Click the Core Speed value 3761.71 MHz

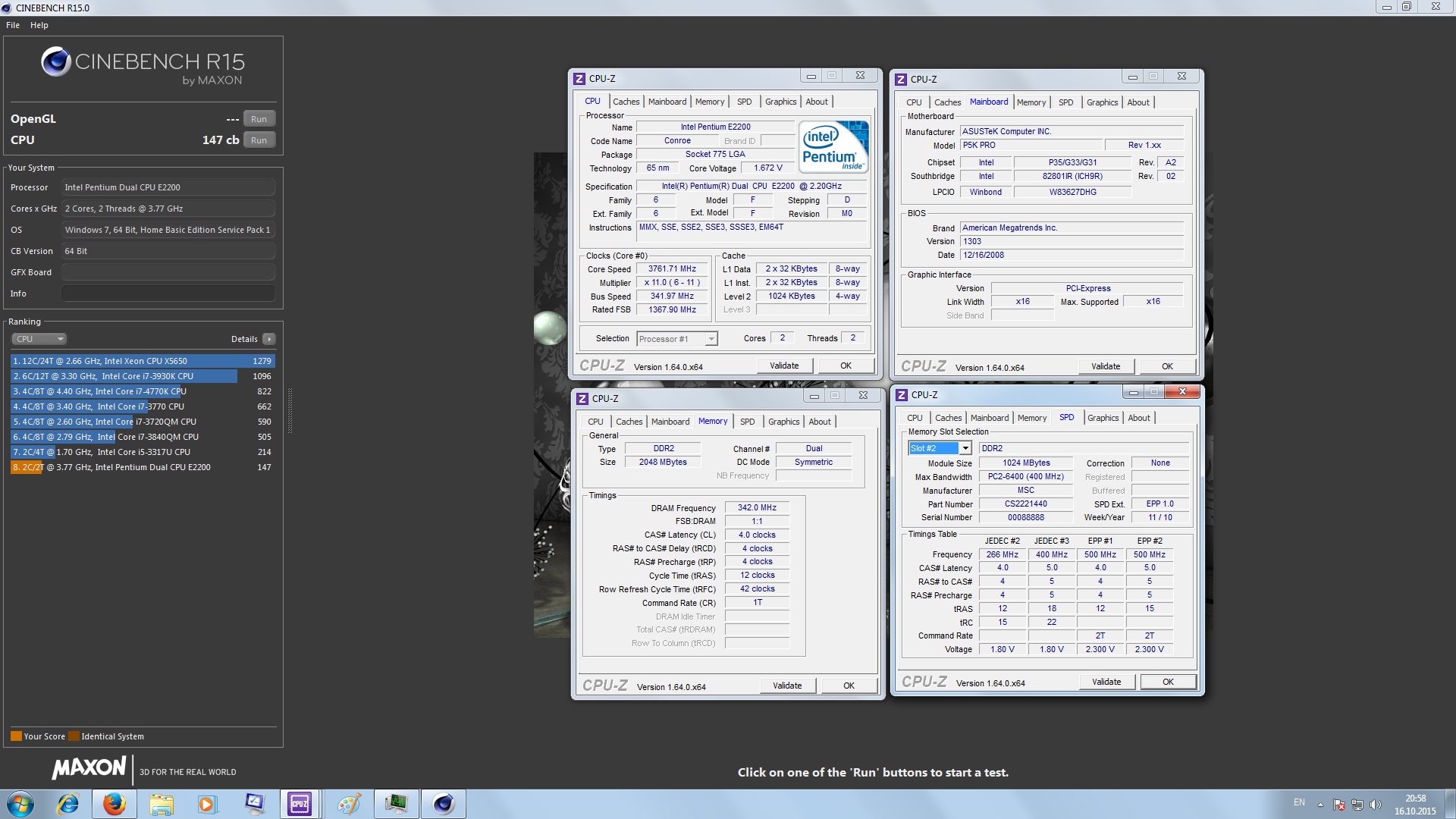pyautogui.click(x=672, y=269)
